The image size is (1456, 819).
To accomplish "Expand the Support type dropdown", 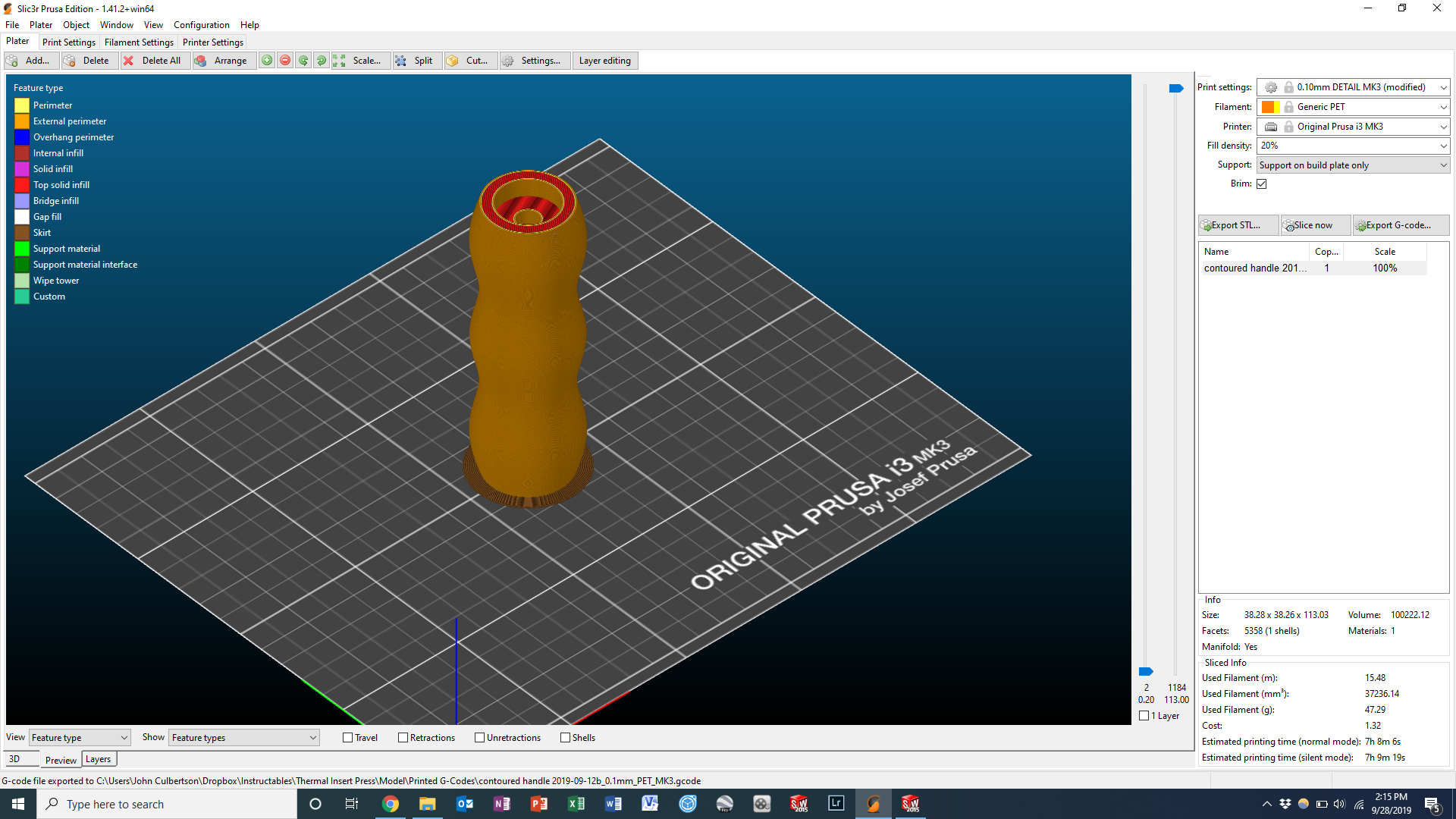I will [x=1441, y=165].
